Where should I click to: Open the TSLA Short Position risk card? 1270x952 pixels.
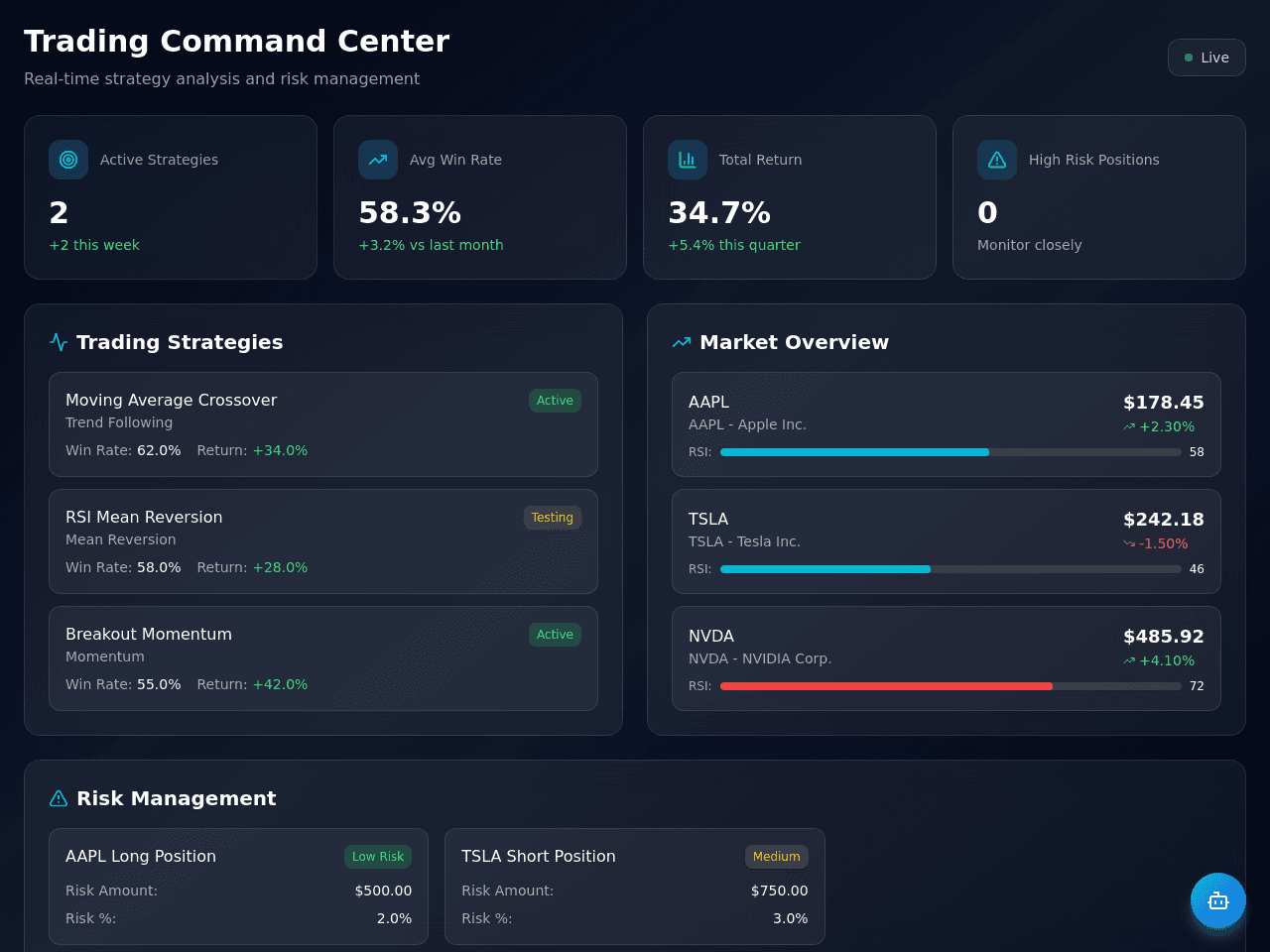coord(635,887)
